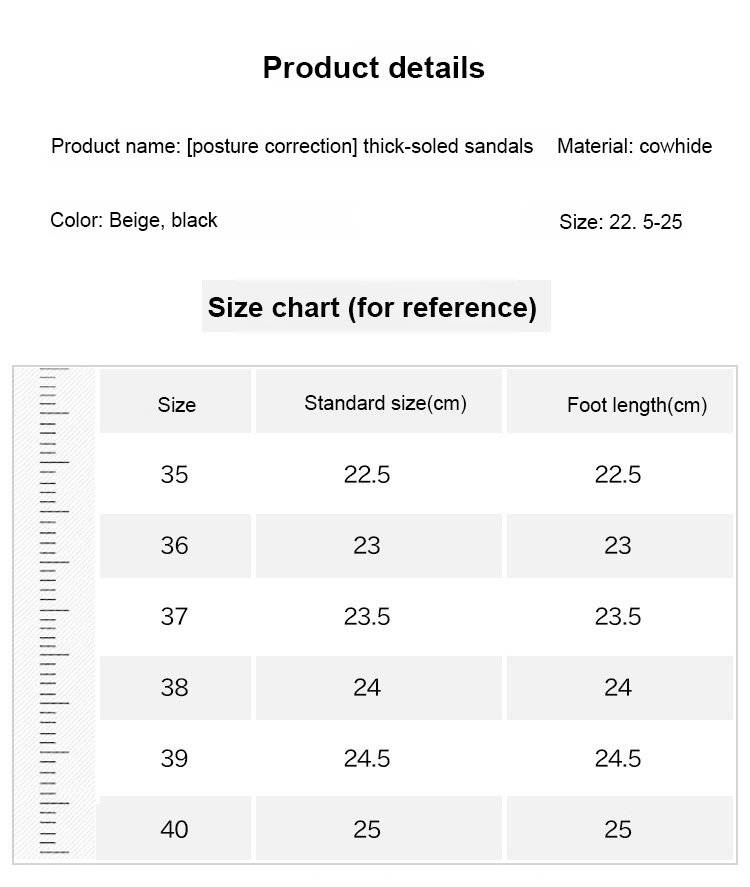Select the Color: Beige, black text
This screenshot has height=887, width=750.
tap(133, 220)
